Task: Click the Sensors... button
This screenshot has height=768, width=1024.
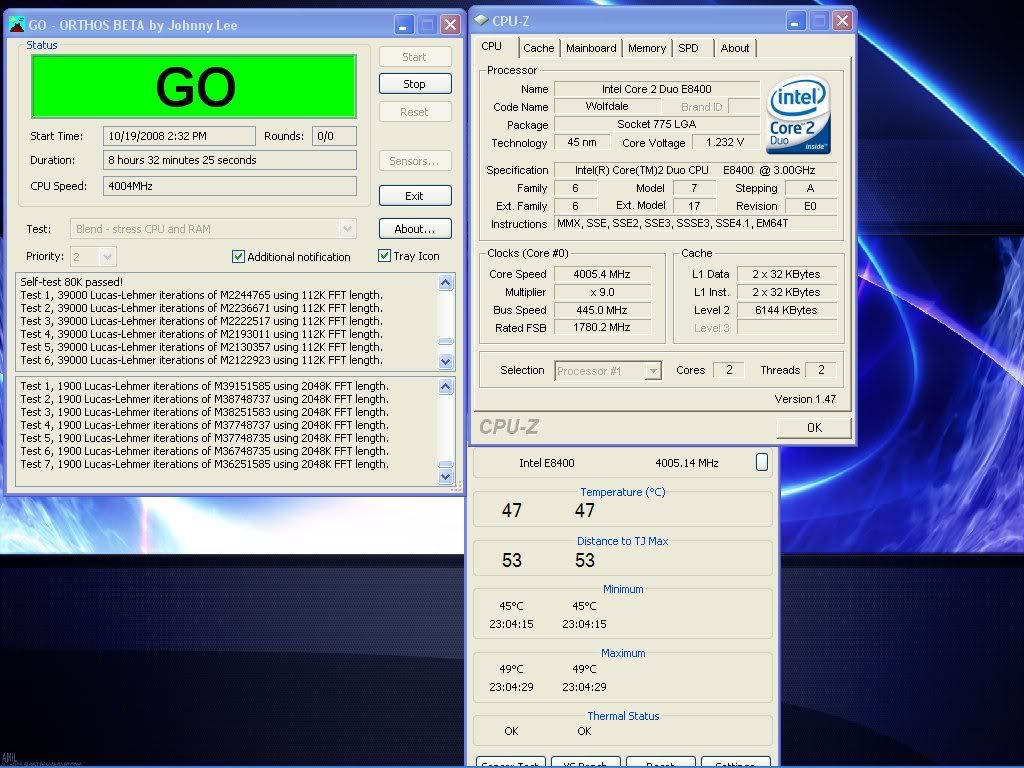Action: pos(415,161)
